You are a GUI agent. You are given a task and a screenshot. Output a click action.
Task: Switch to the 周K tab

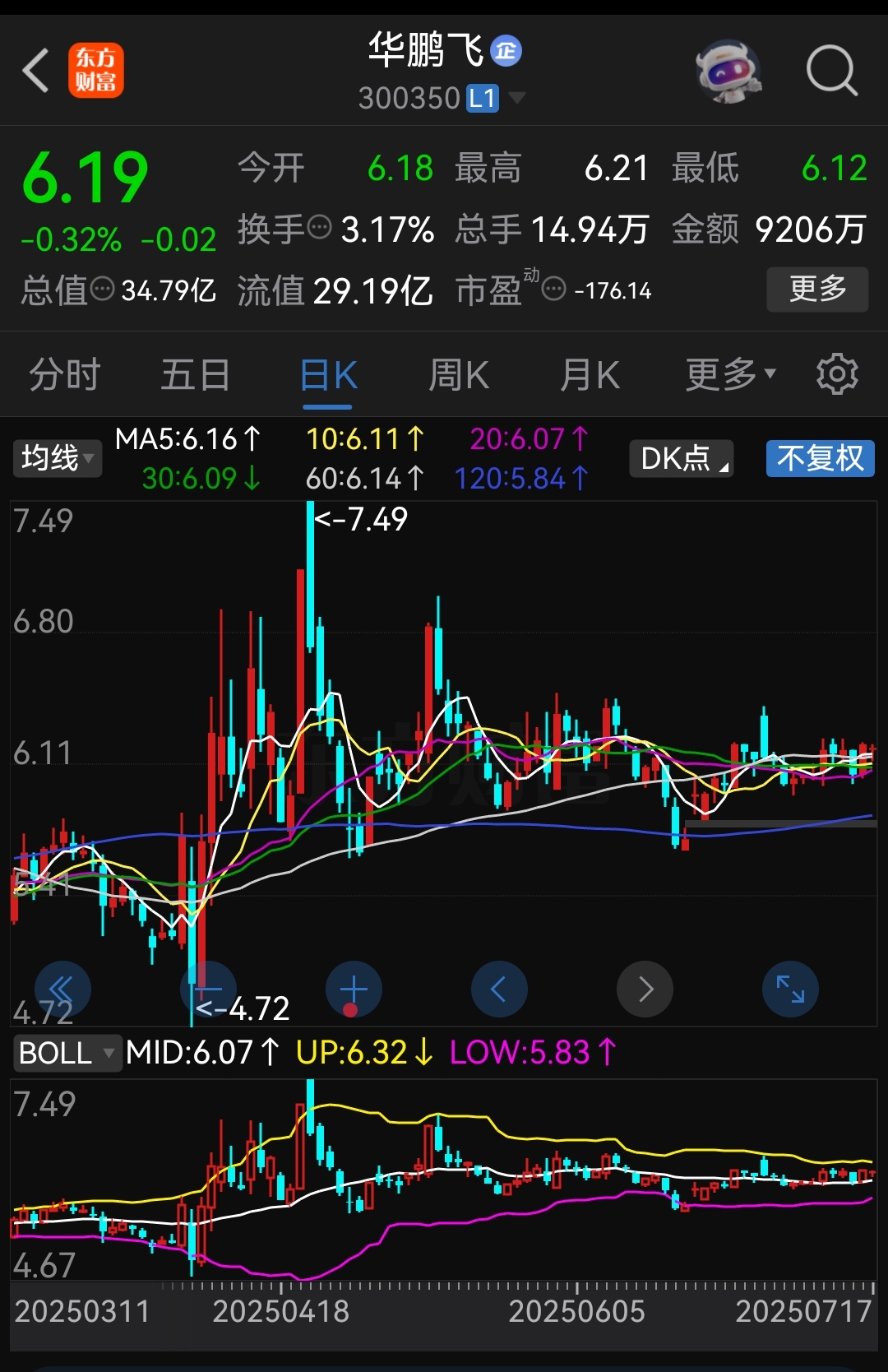[x=459, y=375]
